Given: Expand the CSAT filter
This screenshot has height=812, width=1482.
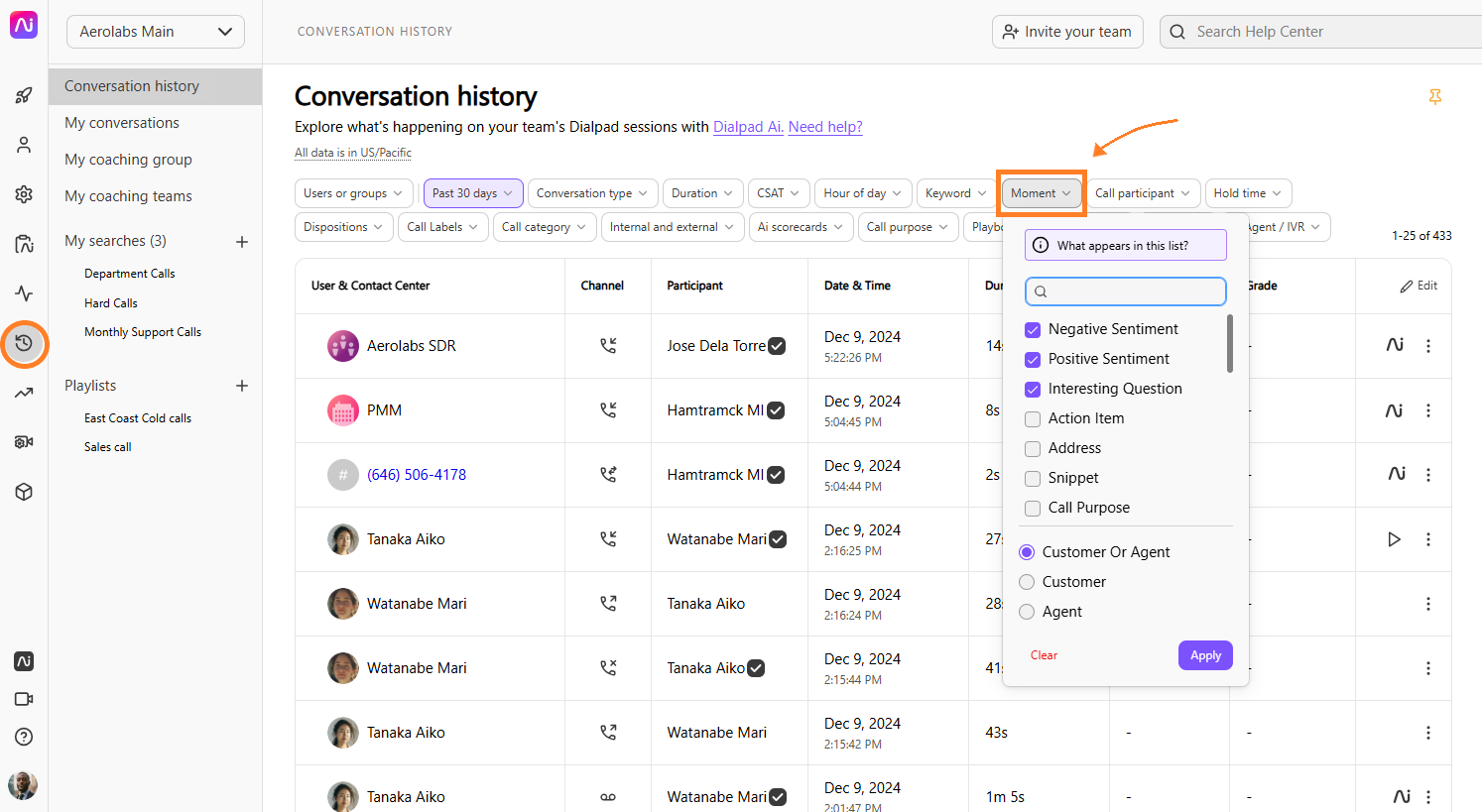Looking at the screenshot, I should tap(779, 193).
